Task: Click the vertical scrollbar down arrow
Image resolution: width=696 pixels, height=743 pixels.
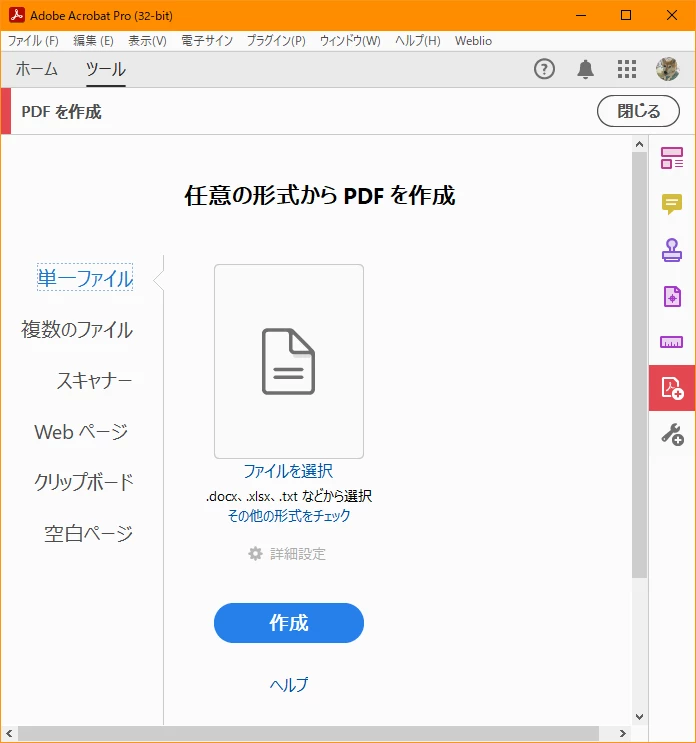Action: (x=639, y=717)
